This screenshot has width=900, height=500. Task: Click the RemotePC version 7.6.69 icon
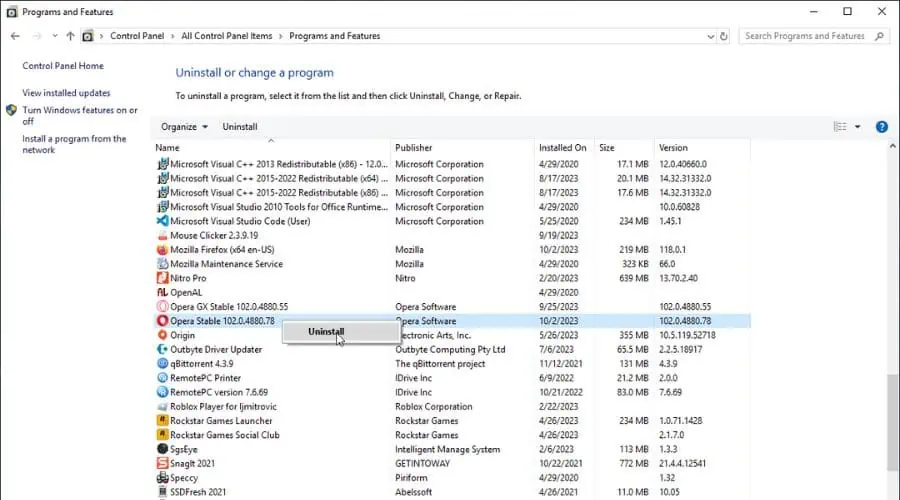click(162, 392)
